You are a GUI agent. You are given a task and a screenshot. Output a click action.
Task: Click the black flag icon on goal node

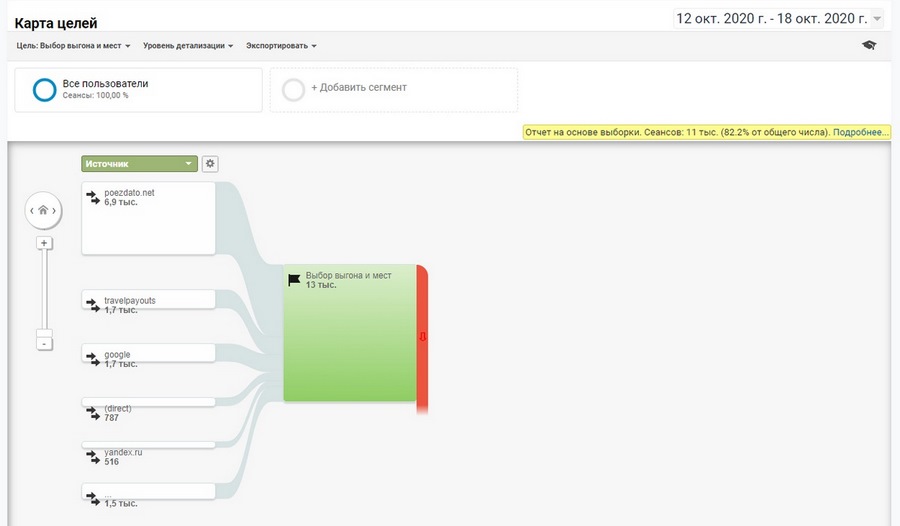tap(294, 280)
